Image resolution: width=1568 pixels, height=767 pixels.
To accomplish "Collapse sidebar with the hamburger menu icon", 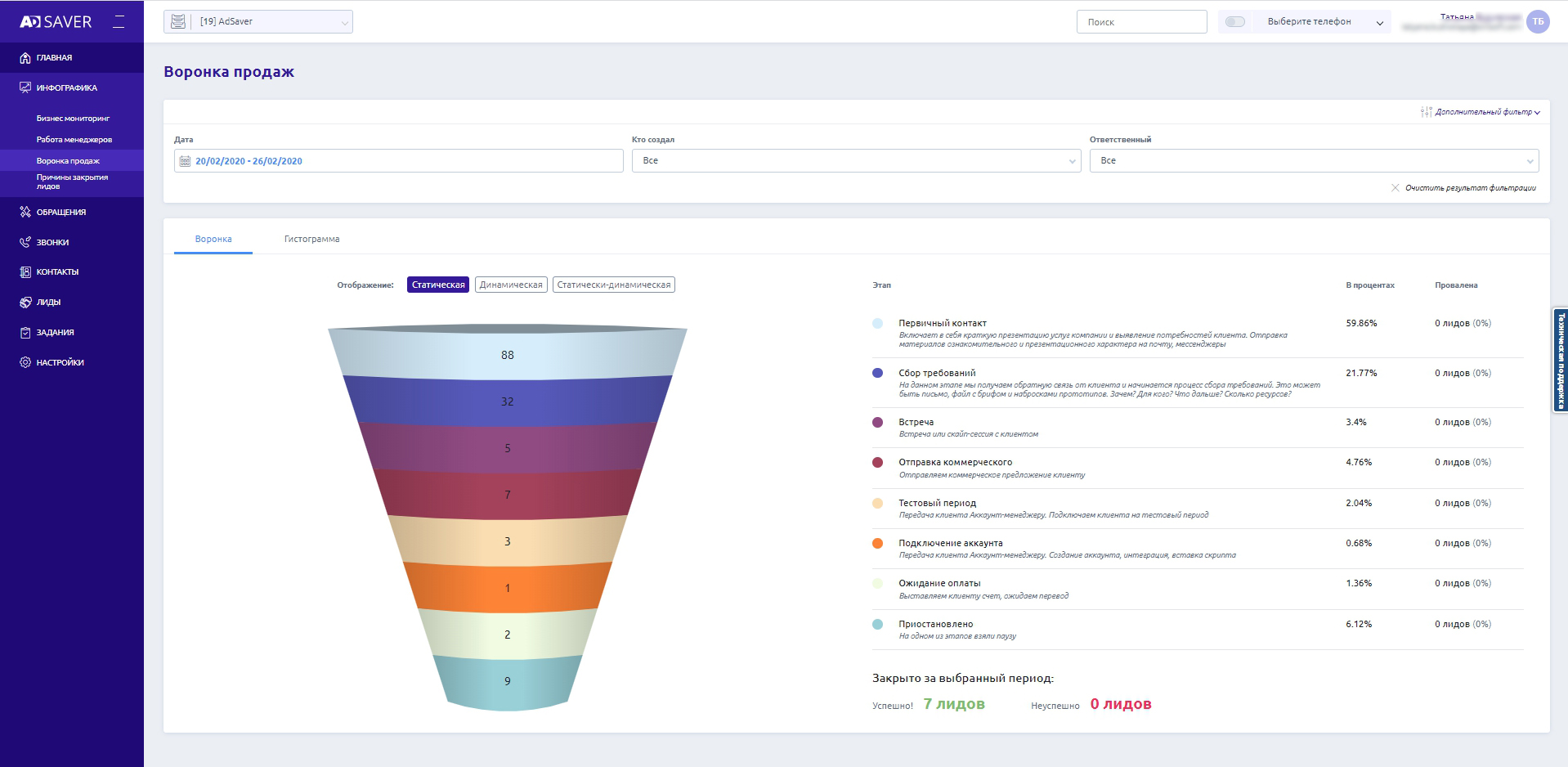I will point(119,22).
